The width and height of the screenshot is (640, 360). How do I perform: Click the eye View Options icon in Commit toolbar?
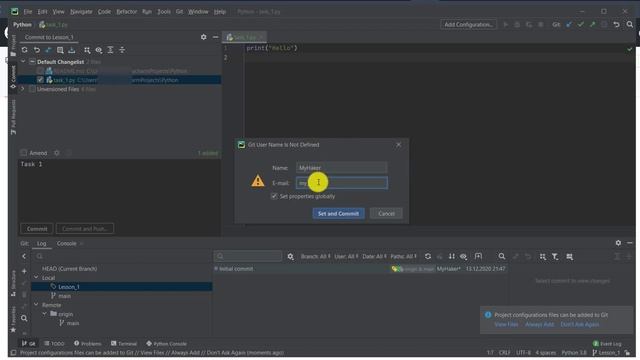pos(99,50)
